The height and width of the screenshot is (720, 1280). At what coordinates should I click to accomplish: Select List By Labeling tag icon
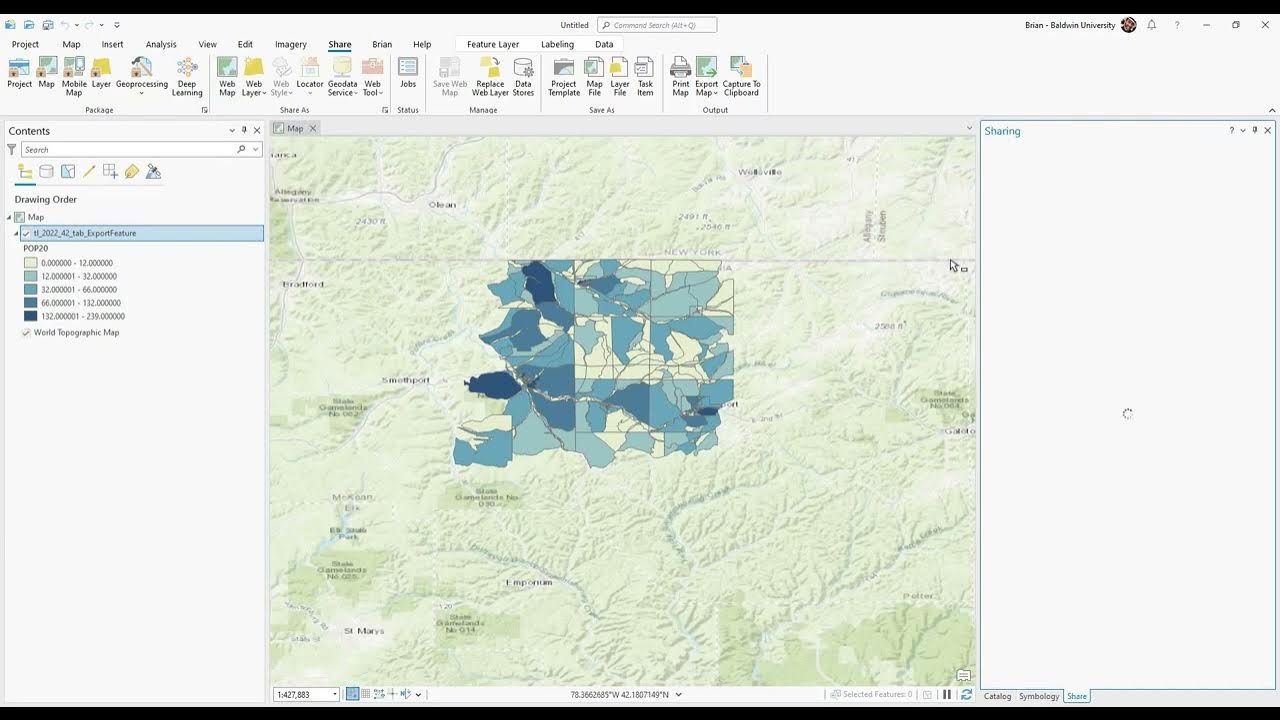tap(132, 172)
